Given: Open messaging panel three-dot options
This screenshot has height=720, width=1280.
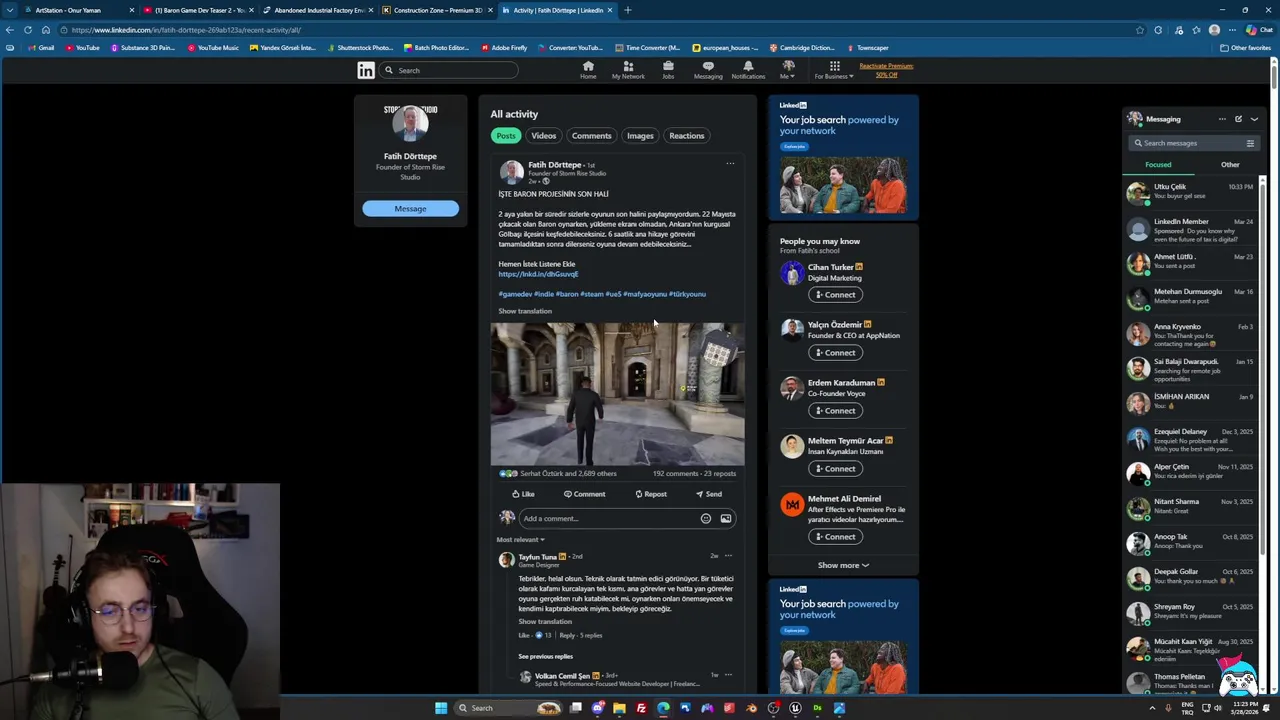Looking at the screenshot, I should (x=1222, y=119).
